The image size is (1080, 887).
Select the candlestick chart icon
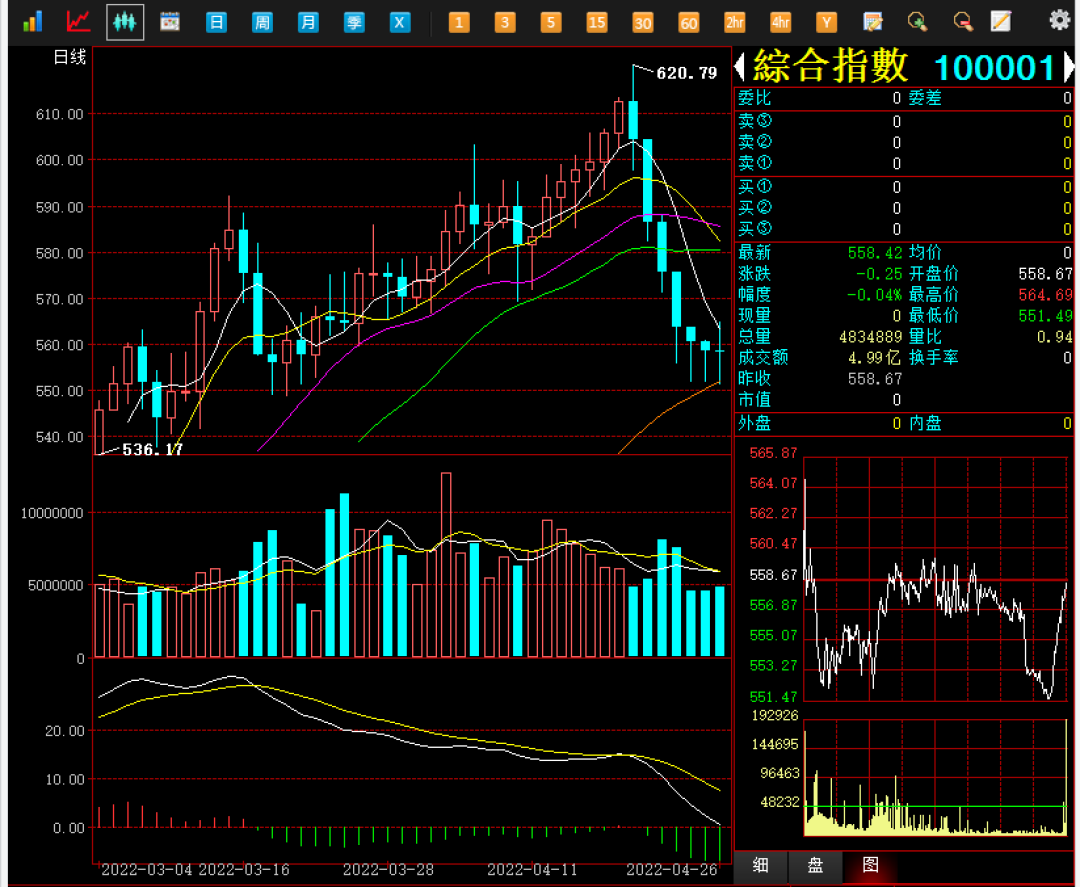(125, 21)
